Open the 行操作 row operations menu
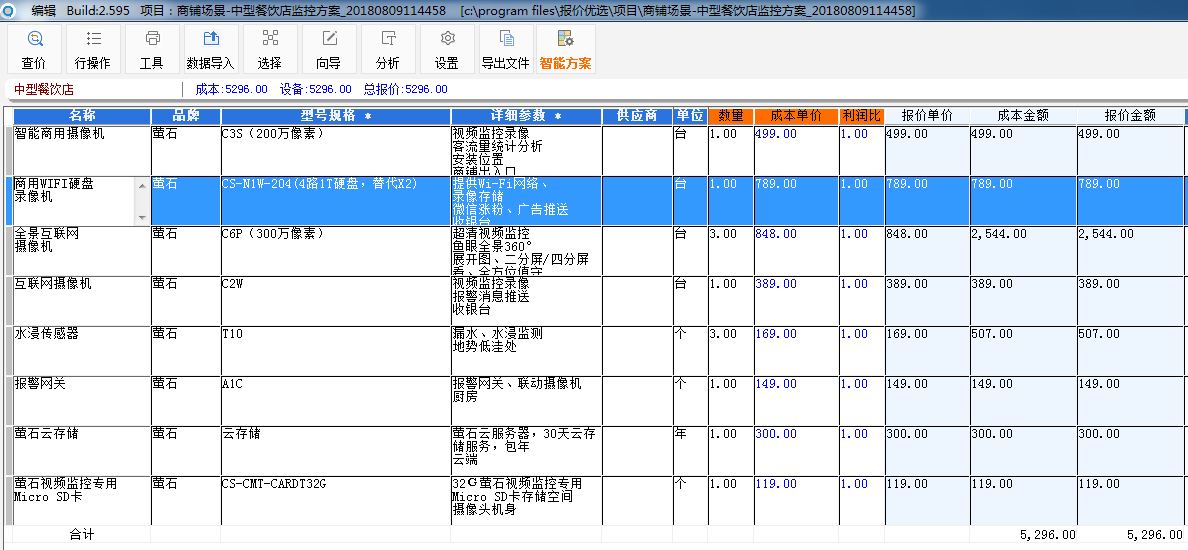The image size is (1188, 550). pyautogui.click(x=92, y=50)
